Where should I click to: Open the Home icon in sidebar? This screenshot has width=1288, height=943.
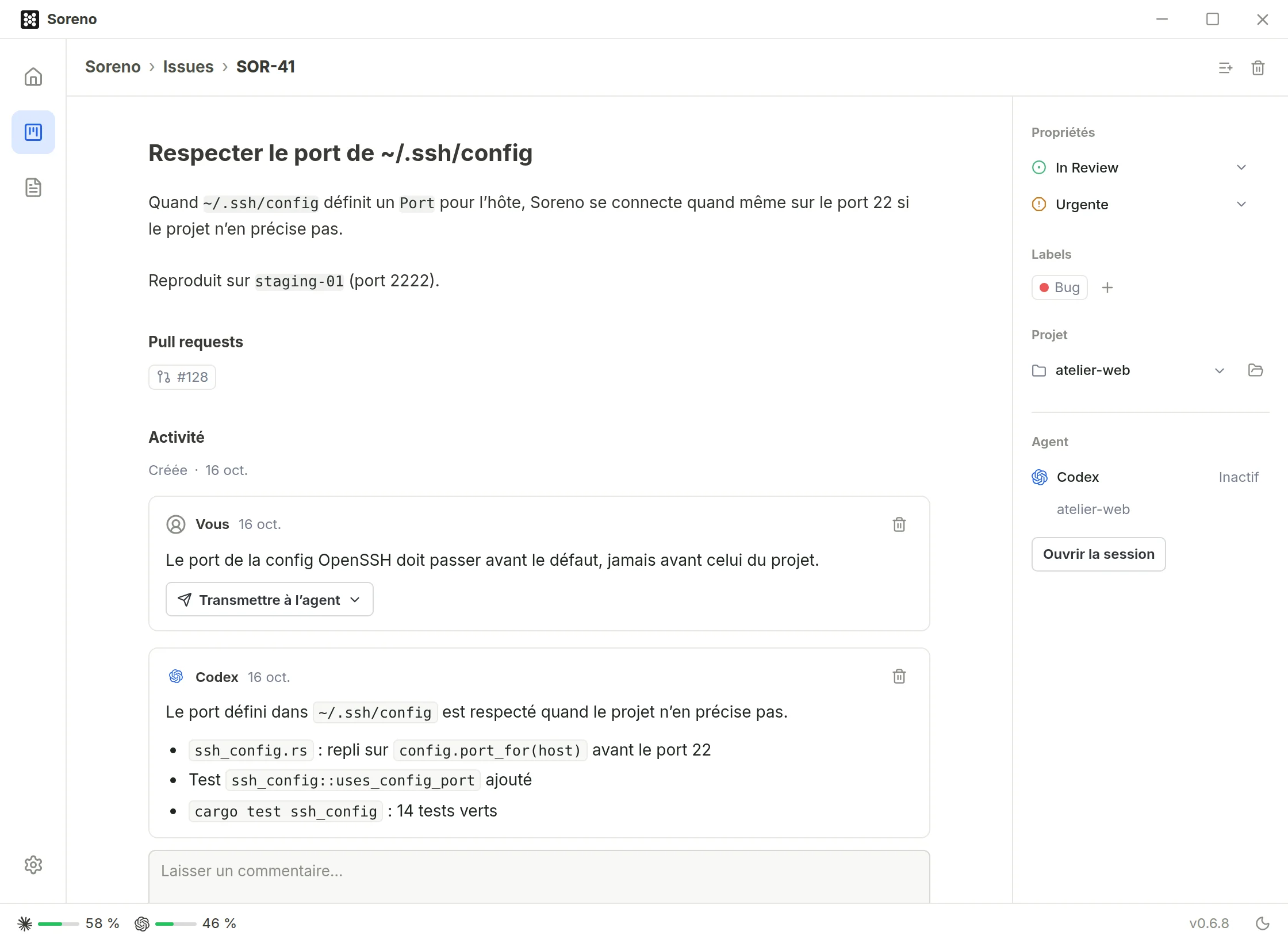(33, 76)
